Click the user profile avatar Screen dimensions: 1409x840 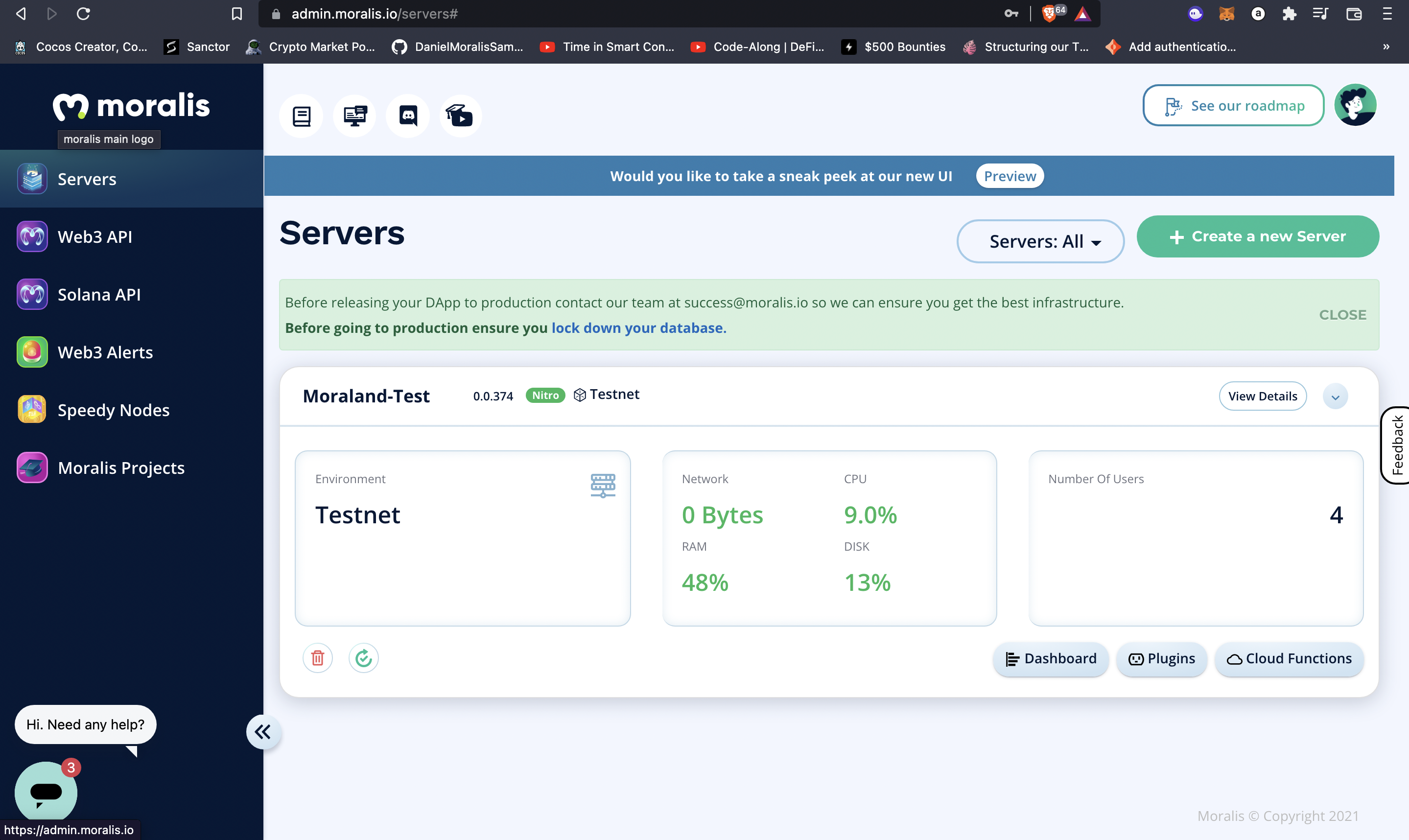tap(1355, 105)
